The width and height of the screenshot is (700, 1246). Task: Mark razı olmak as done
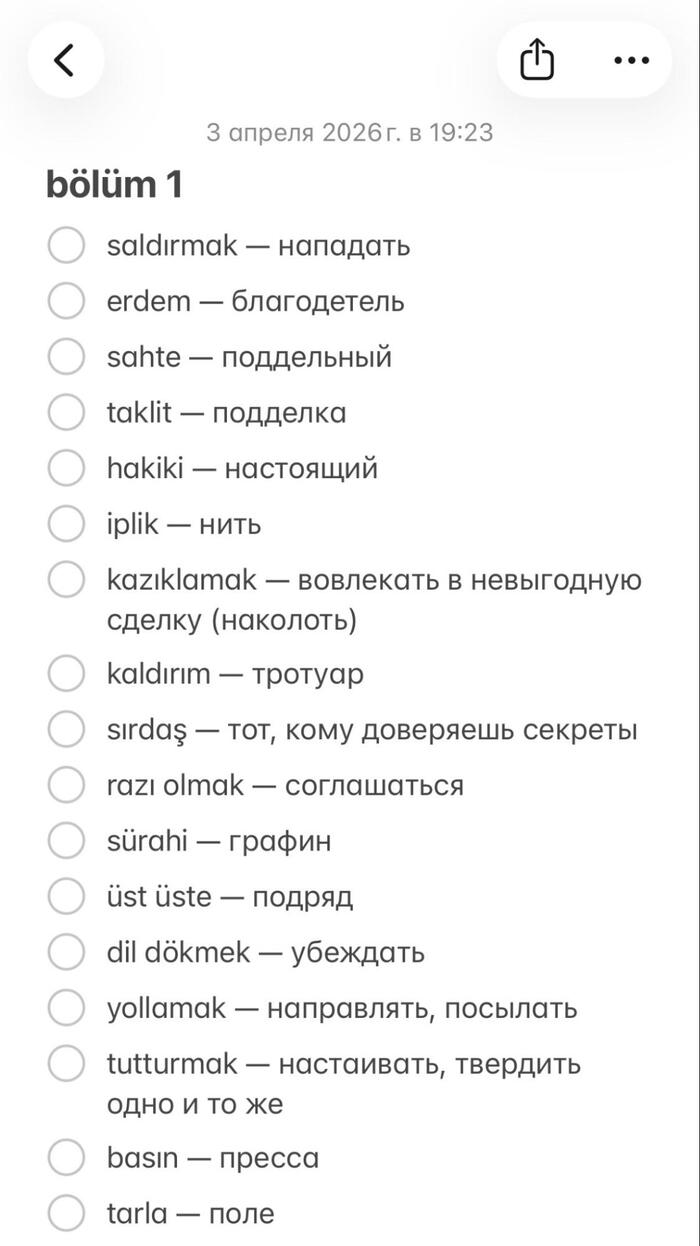66,785
